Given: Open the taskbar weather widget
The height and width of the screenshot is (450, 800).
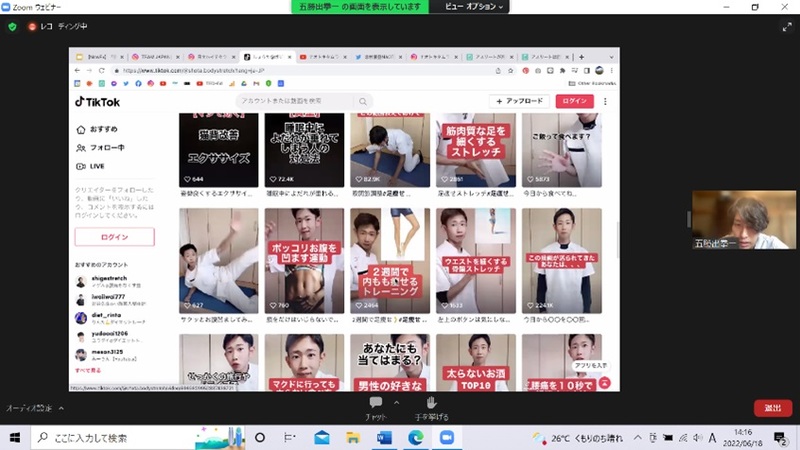Looking at the screenshot, I should (x=578, y=438).
